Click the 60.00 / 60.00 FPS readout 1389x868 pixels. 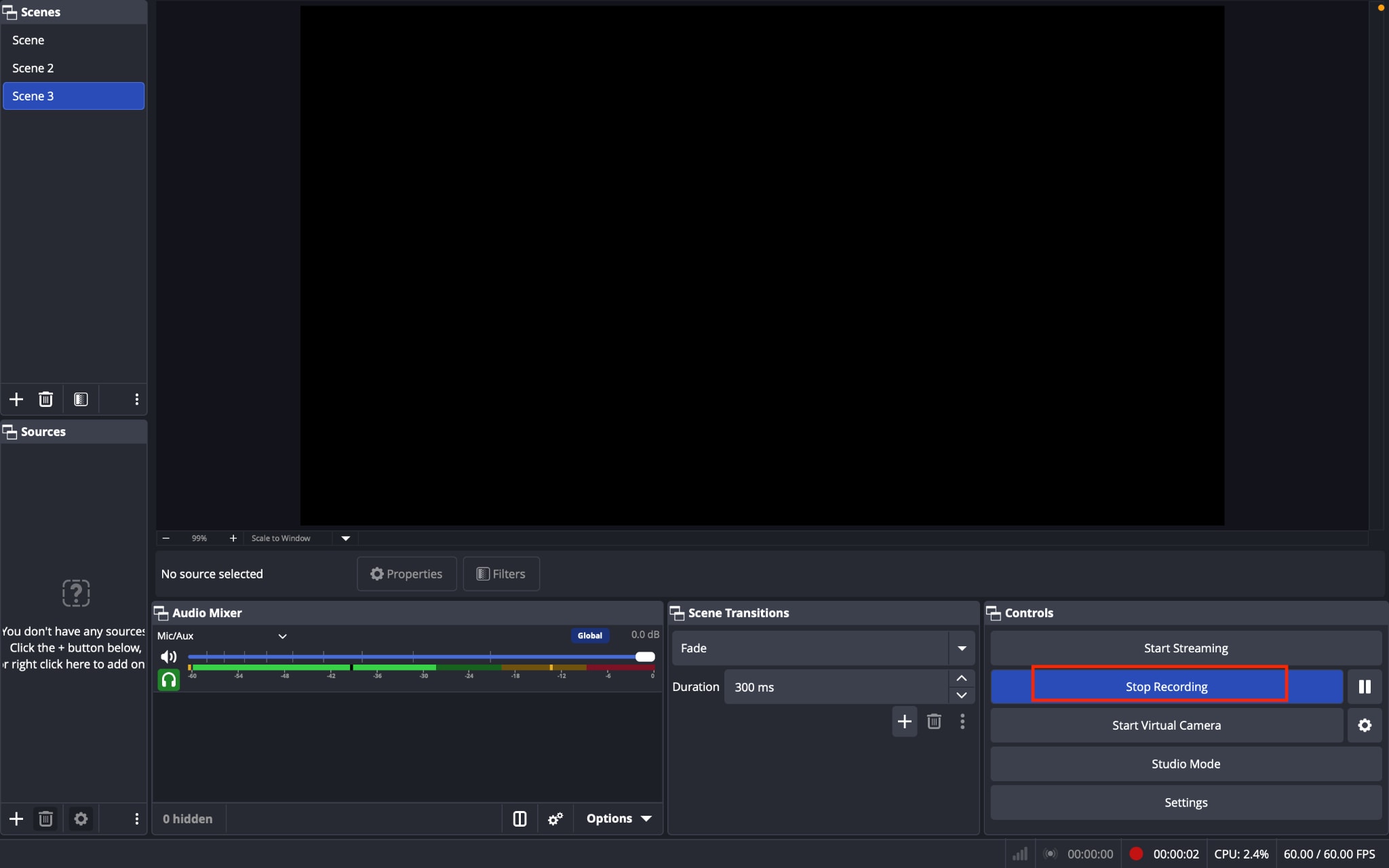[1329, 854]
